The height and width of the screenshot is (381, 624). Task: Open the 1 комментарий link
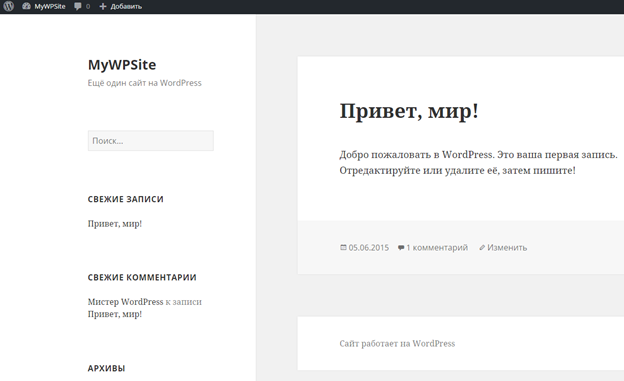pyautogui.click(x=437, y=248)
